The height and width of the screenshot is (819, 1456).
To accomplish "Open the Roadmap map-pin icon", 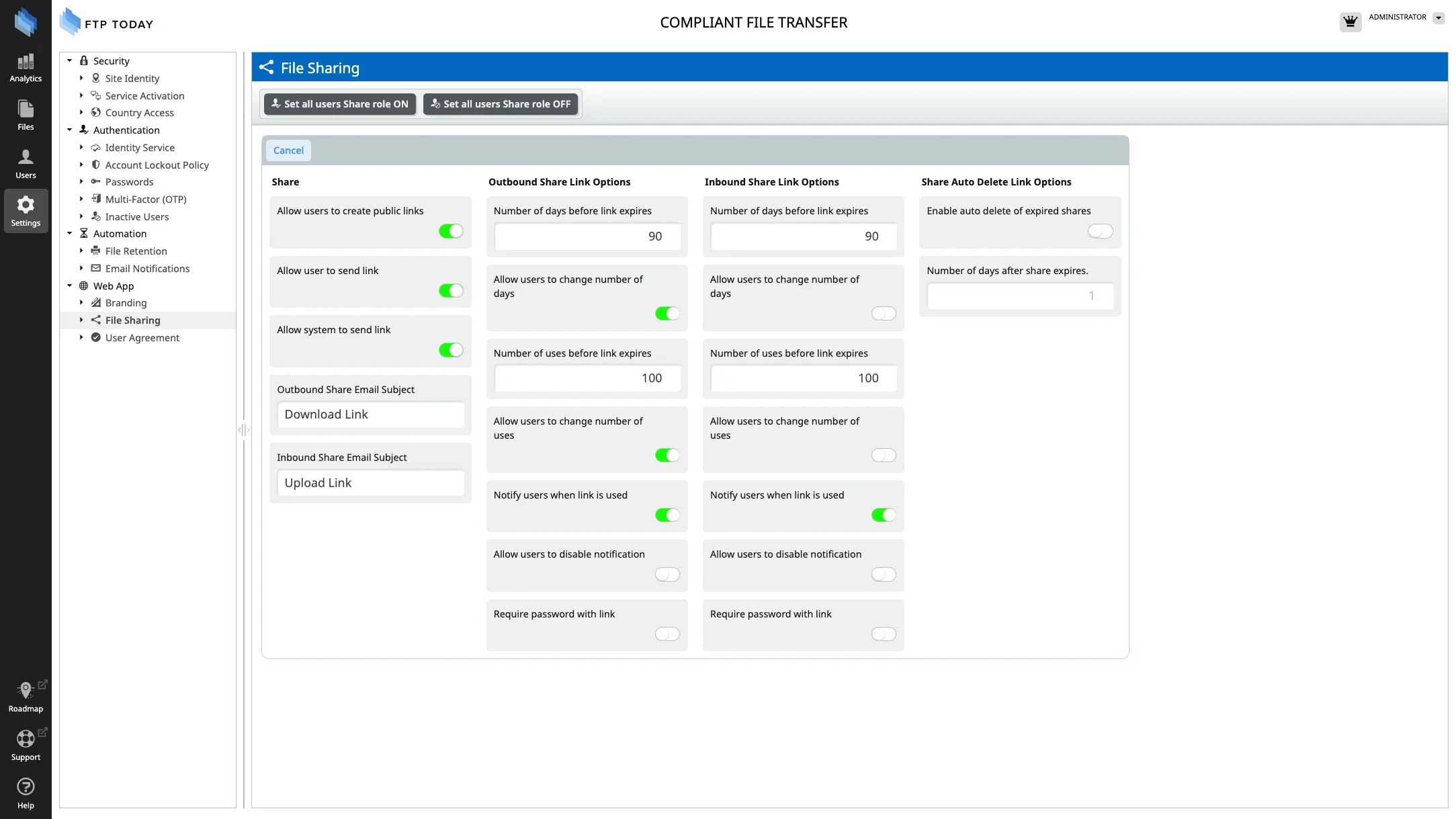I will [x=26, y=691].
